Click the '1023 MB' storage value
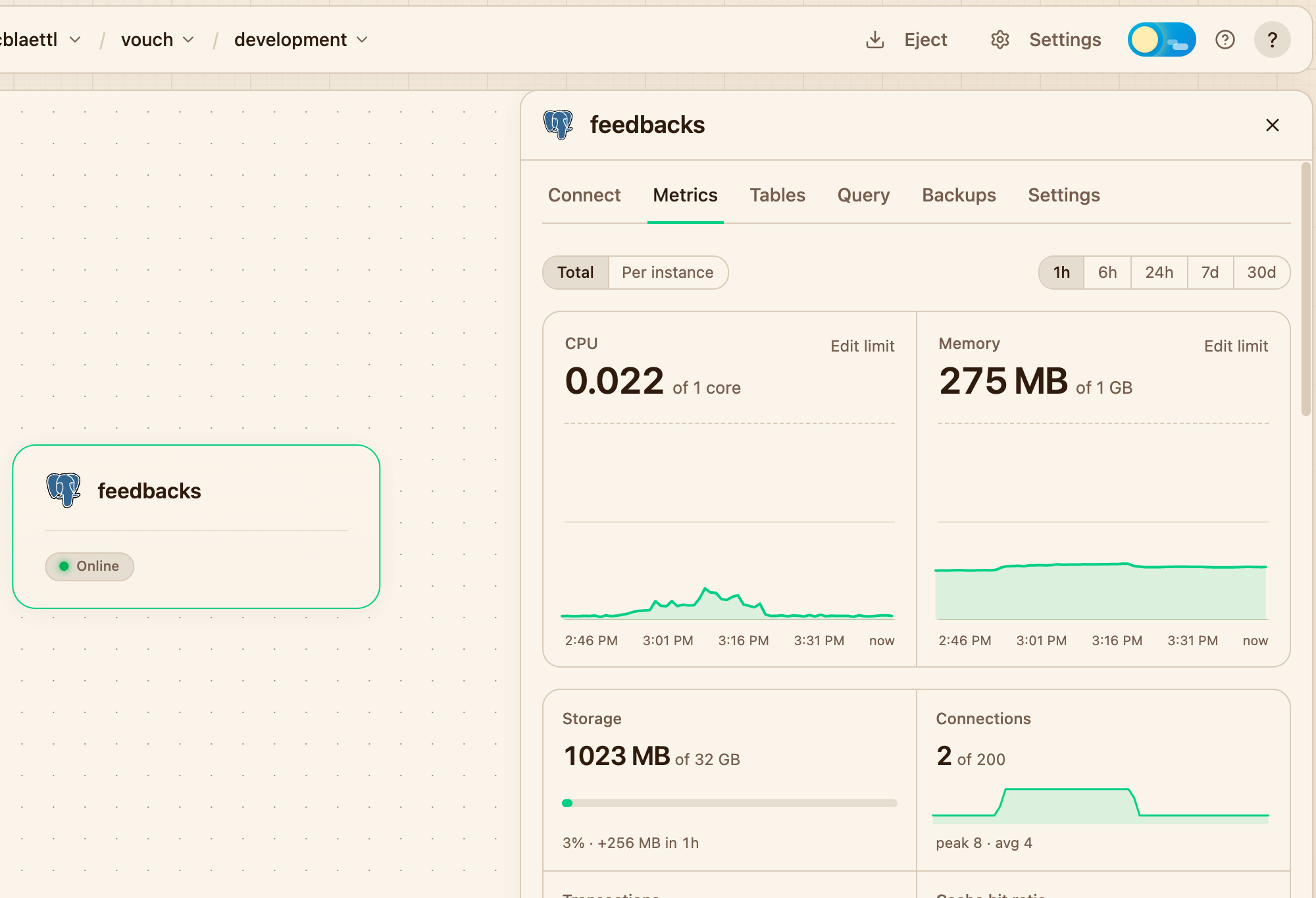1316x898 pixels. click(617, 756)
